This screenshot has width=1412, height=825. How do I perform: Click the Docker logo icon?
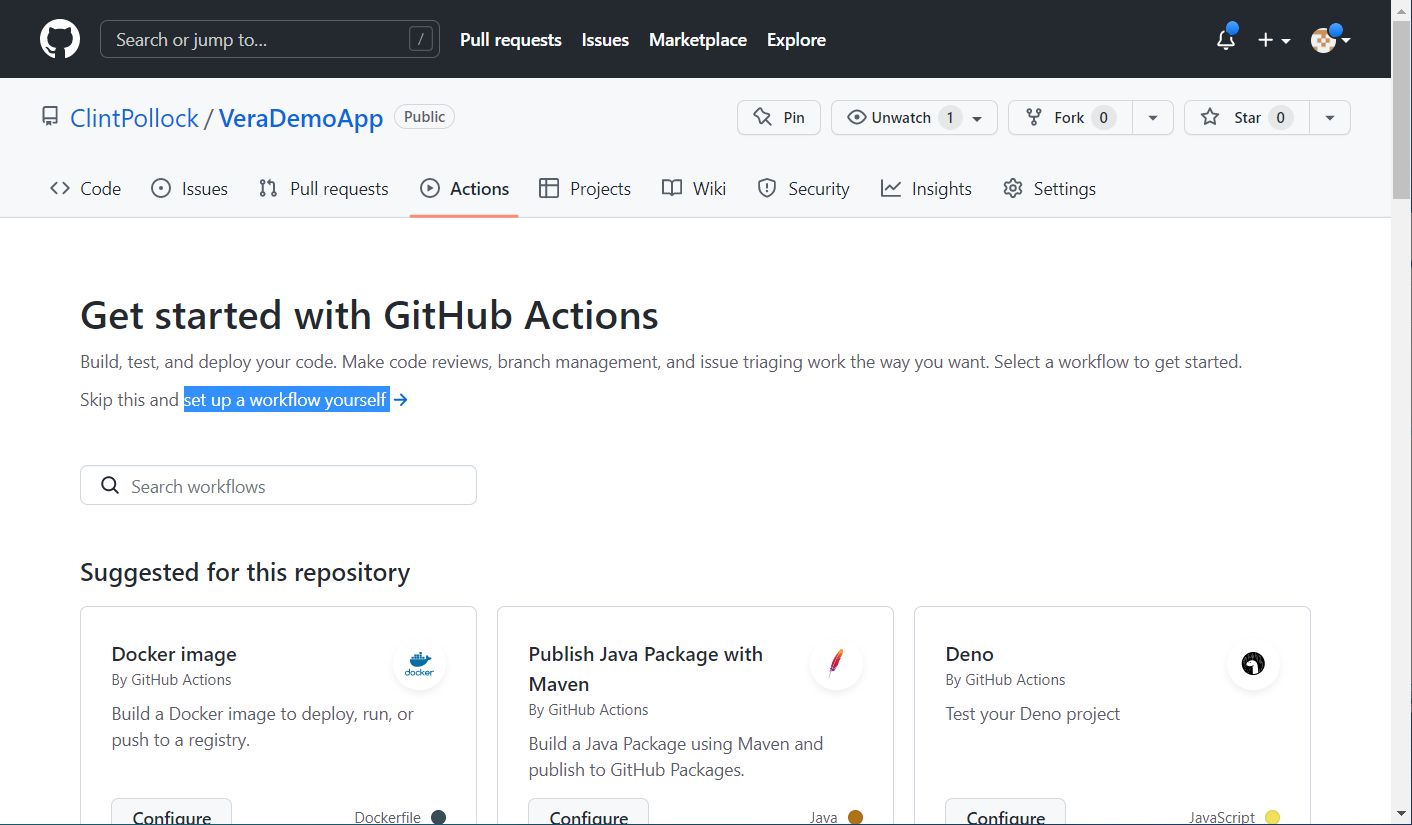click(419, 664)
